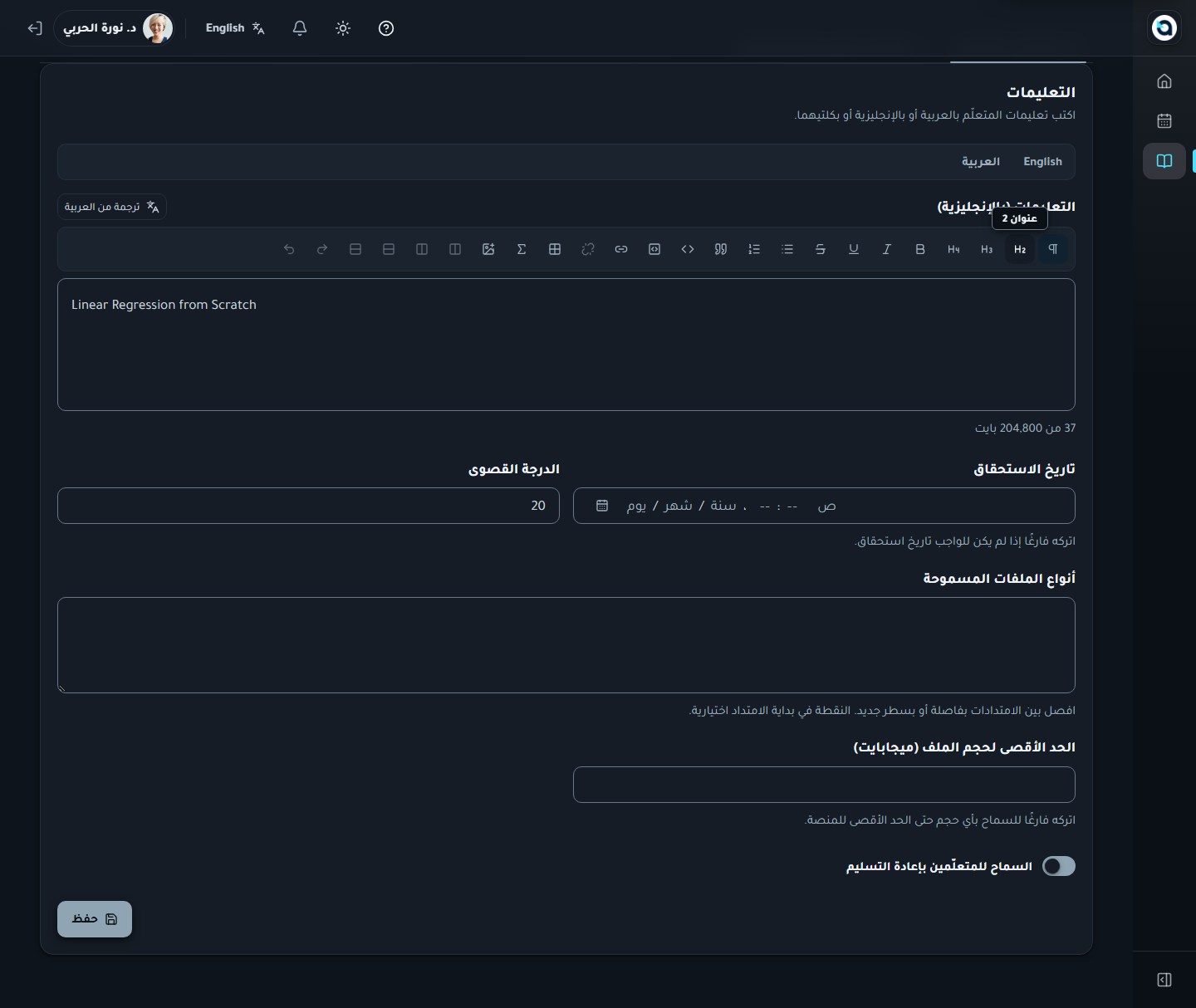The image size is (1196, 1008).
Task: Toggle bold formatting in editor
Action: click(x=920, y=249)
